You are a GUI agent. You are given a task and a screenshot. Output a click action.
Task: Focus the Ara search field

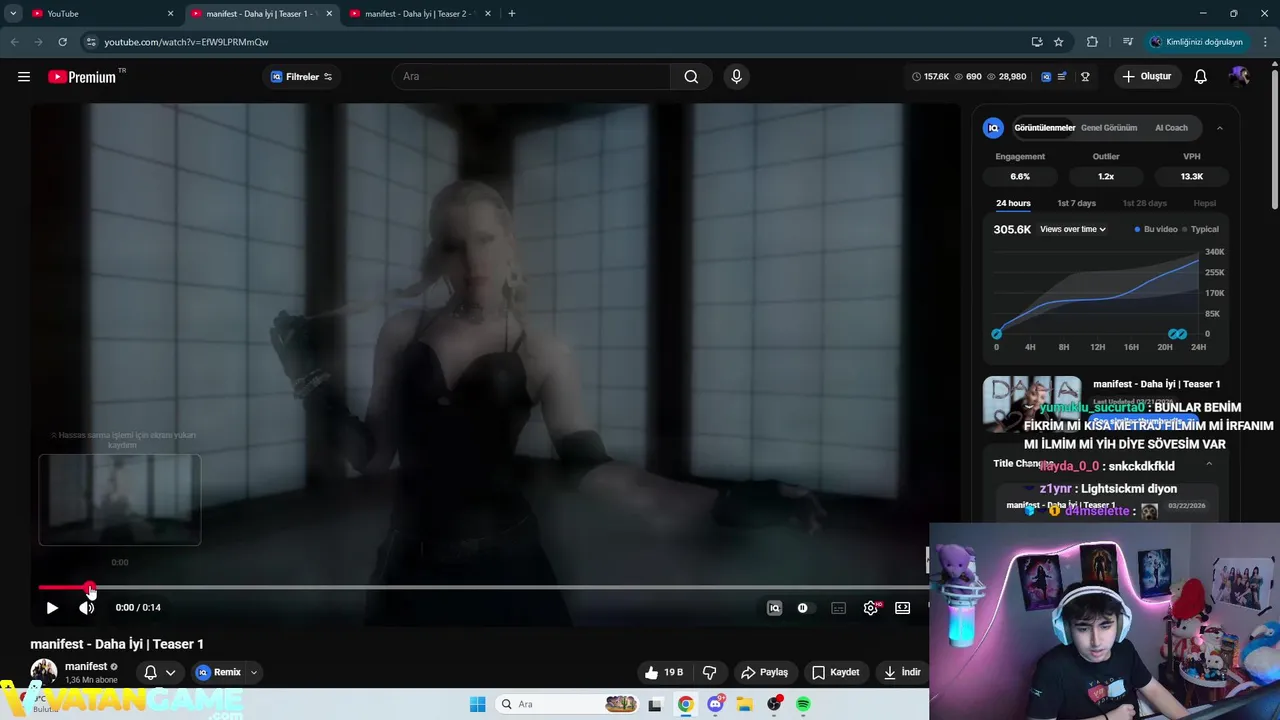[532, 77]
